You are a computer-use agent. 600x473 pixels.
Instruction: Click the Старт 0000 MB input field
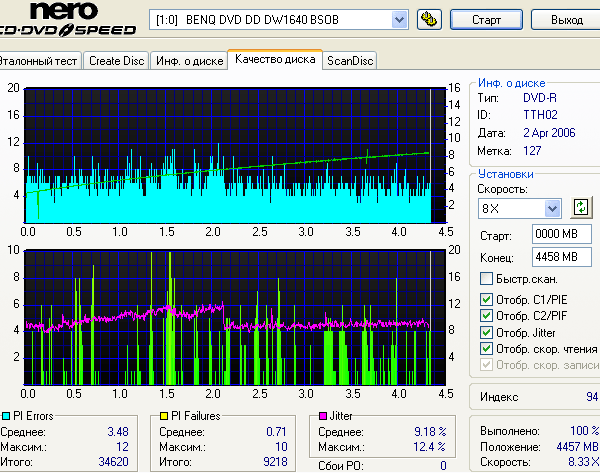[562, 234]
